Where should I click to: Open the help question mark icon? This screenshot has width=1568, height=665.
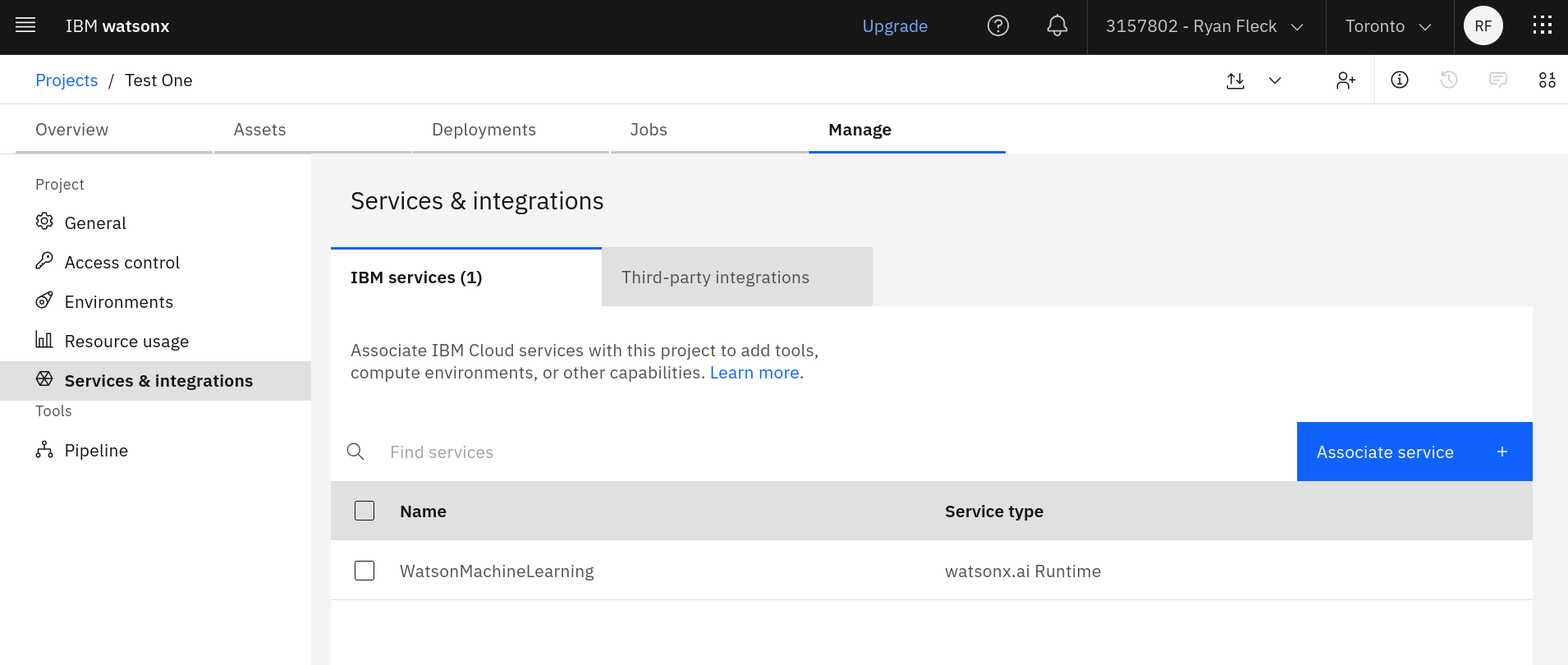point(997,26)
